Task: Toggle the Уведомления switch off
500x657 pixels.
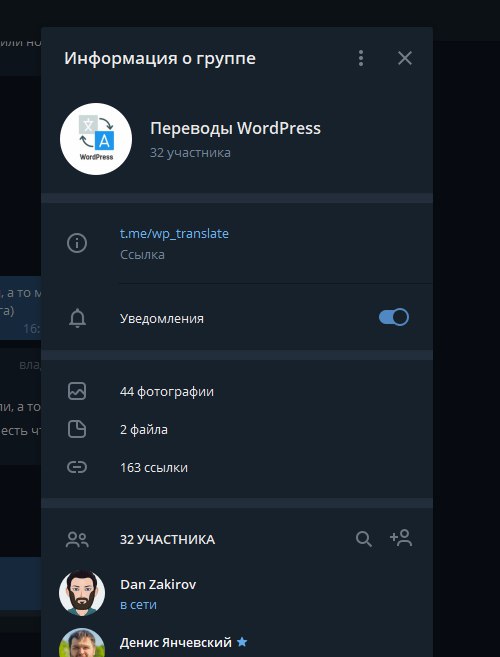Action: click(394, 317)
